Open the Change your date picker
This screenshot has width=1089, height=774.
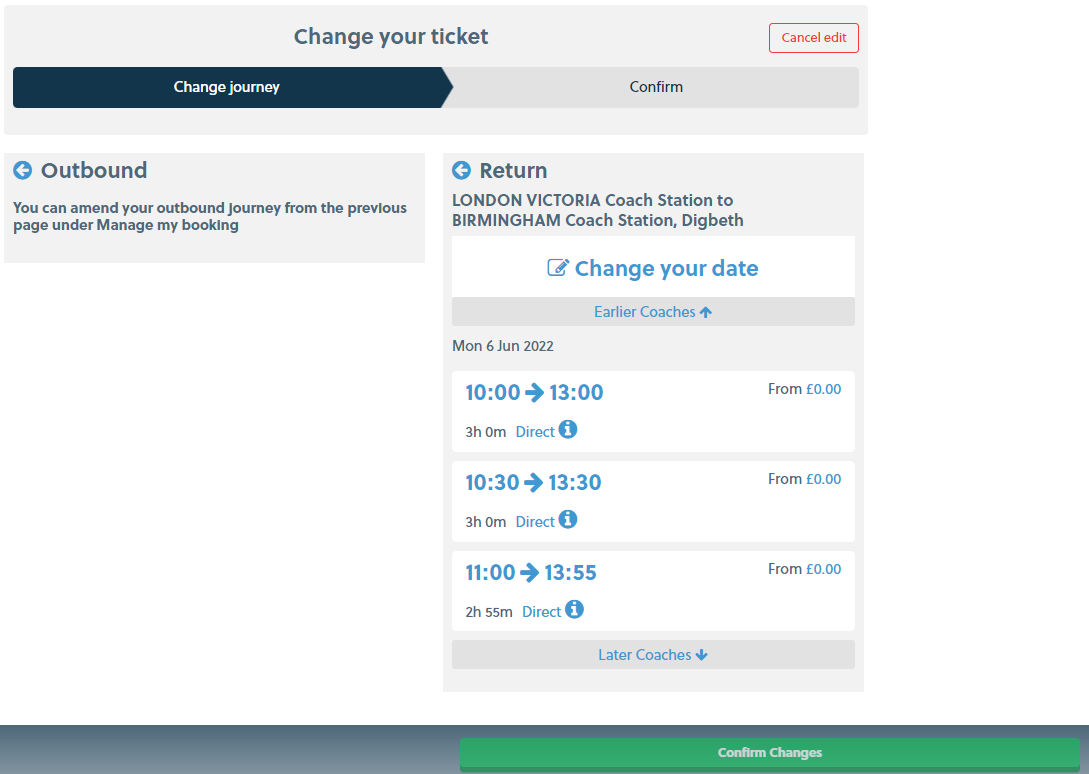(x=653, y=267)
